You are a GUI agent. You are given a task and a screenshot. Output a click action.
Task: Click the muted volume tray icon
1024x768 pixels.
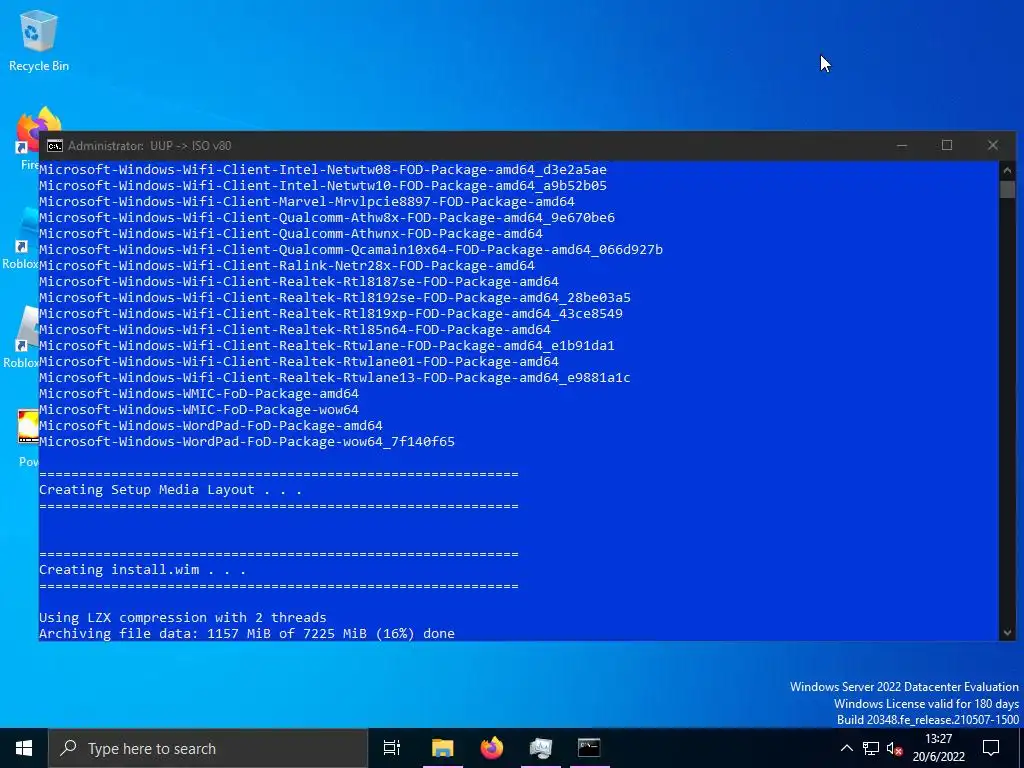(x=894, y=748)
